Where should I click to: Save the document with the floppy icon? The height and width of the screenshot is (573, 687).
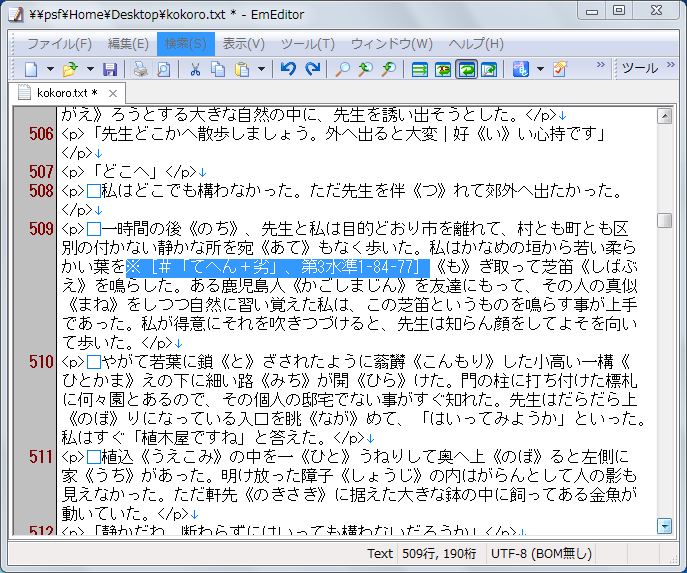110,69
